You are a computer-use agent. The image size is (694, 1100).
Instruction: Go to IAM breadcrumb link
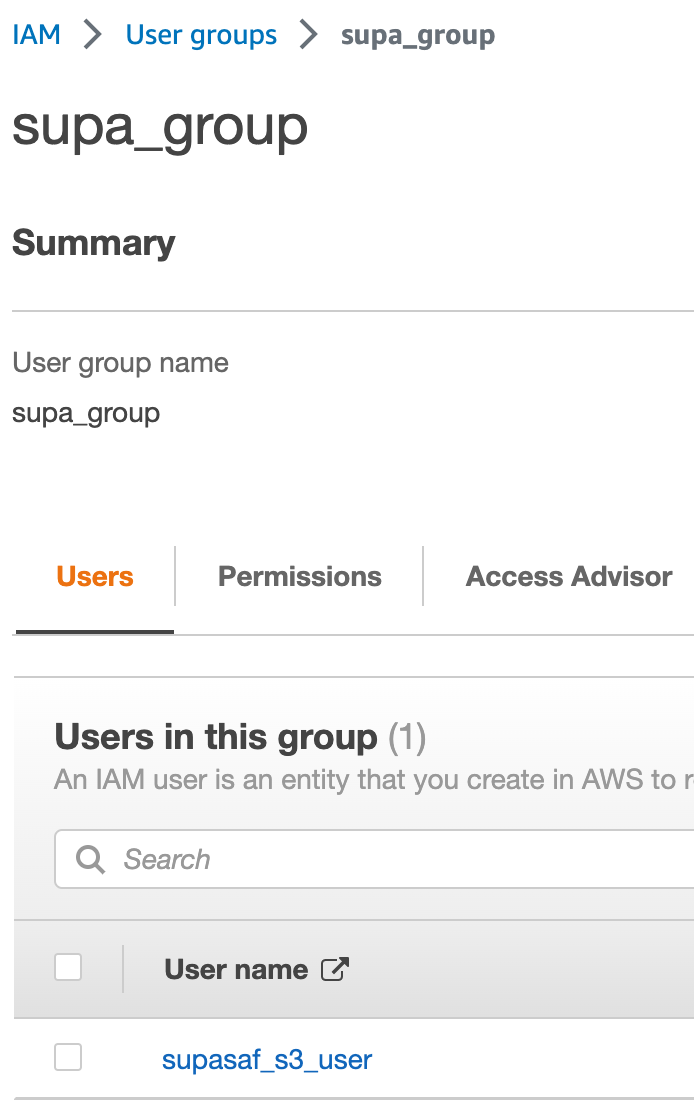tap(36, 35)
